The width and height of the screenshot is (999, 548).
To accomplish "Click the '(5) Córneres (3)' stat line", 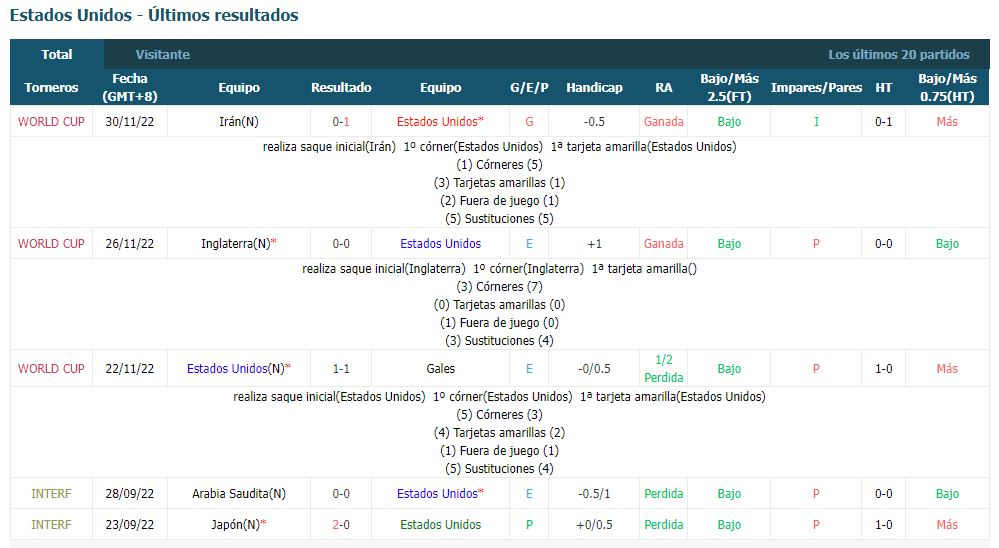I will point(499,414).
